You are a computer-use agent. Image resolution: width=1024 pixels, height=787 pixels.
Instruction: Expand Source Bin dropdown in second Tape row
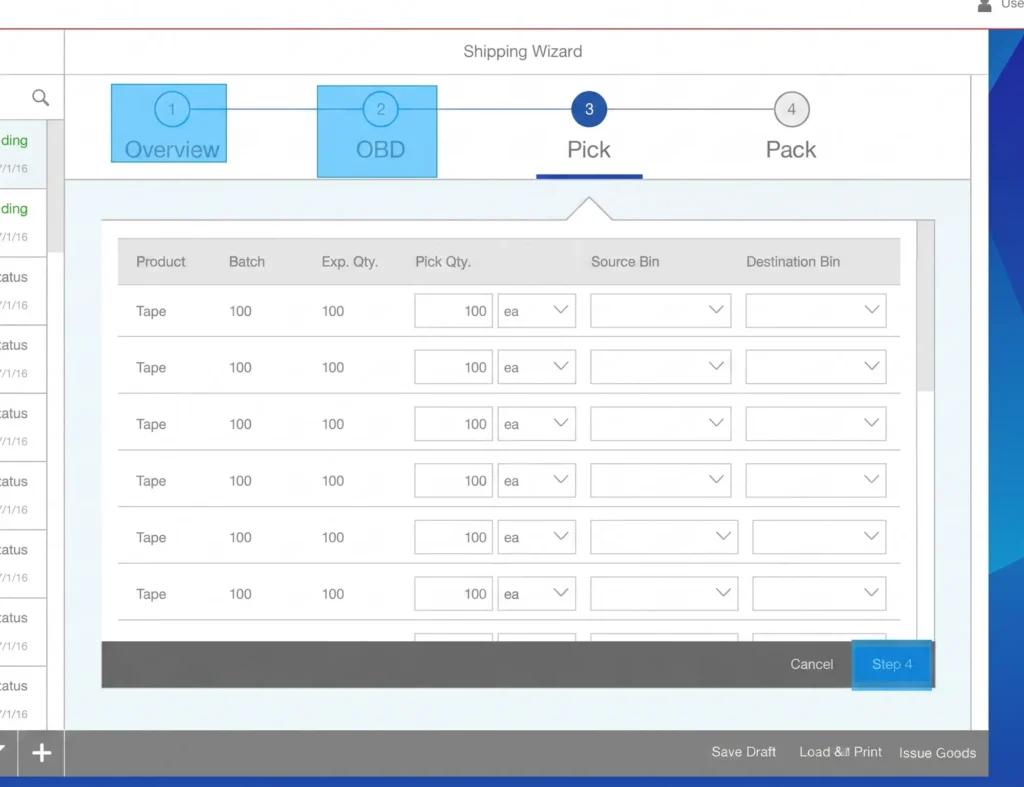pos(661,367)
